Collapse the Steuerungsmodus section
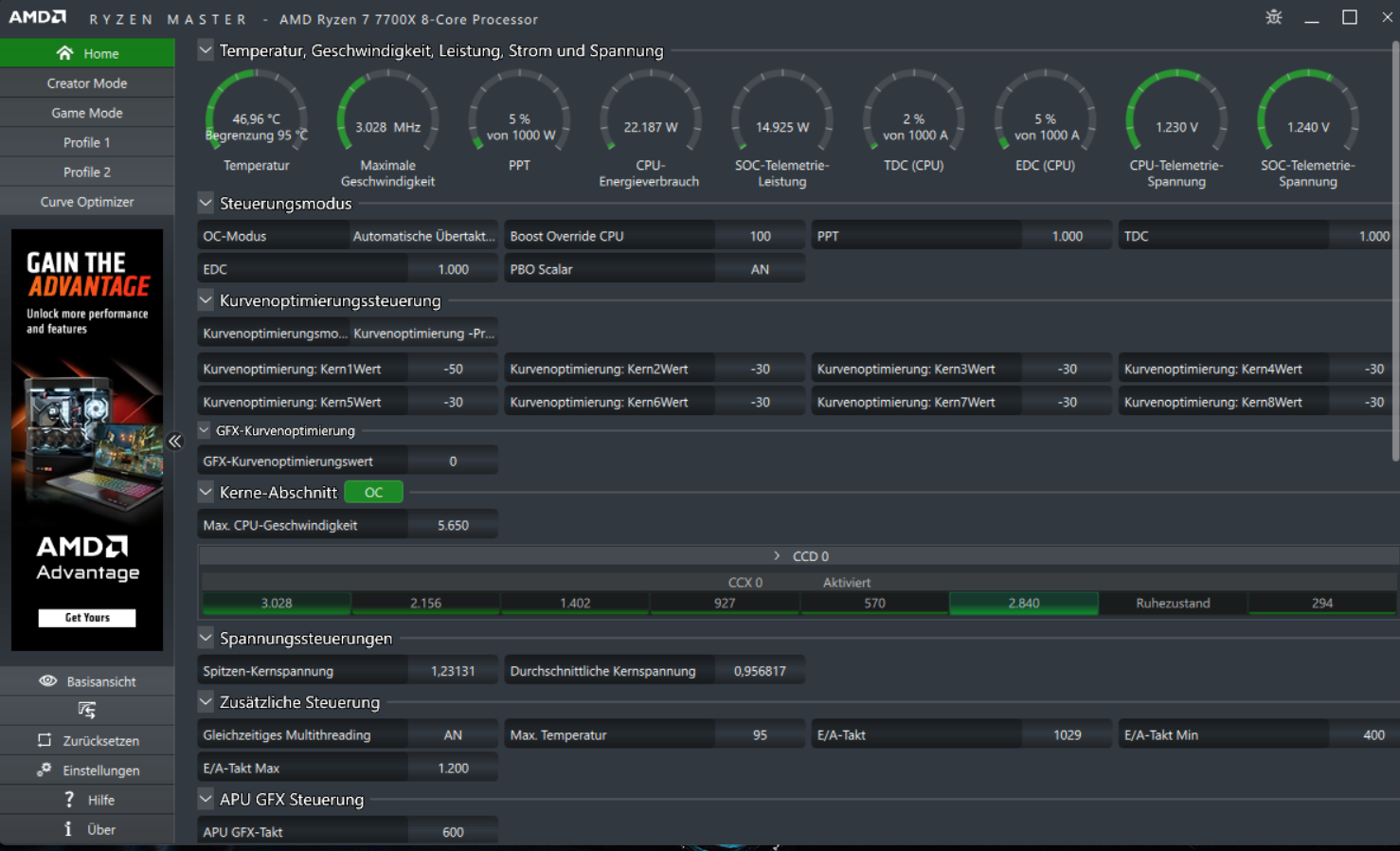Screen dimensions: 1400x851 206,203
